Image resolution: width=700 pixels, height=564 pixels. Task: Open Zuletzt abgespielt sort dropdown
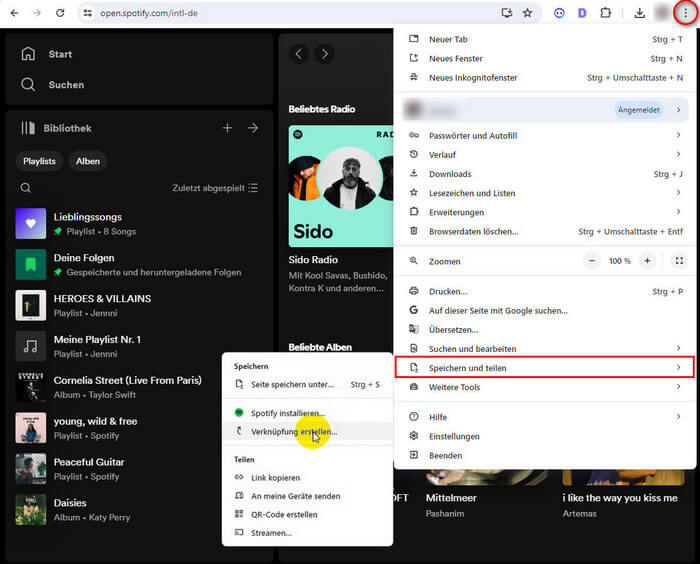point(215,188)
